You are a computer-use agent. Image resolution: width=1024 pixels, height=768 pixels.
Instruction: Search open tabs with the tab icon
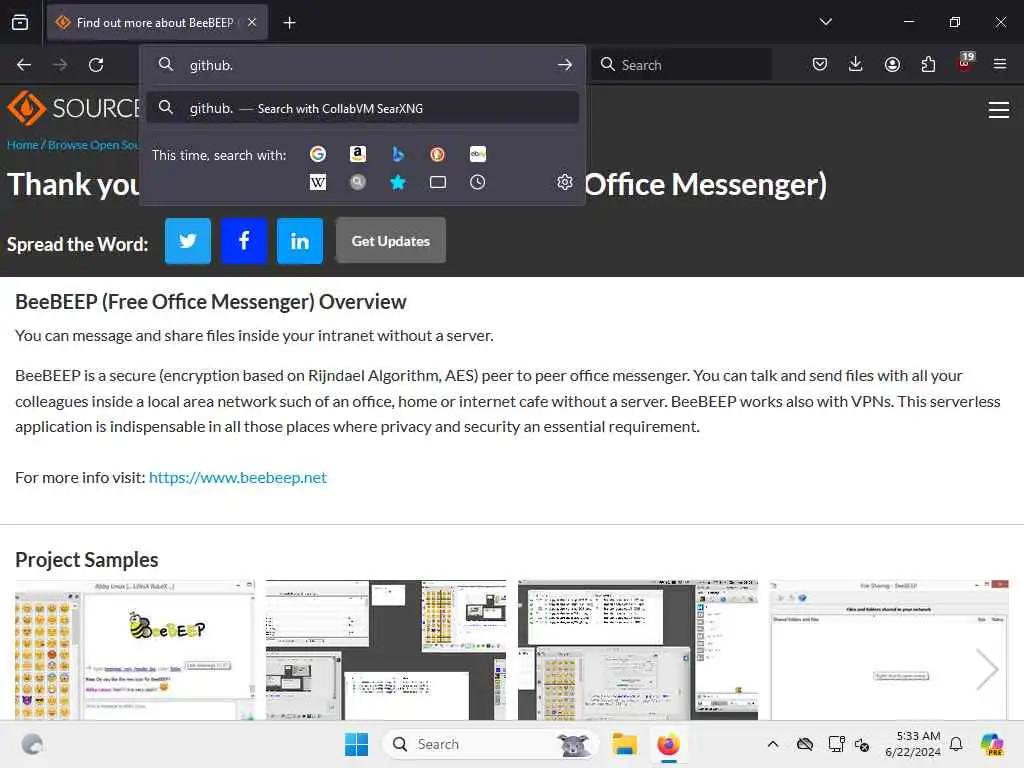pos(438,182)
